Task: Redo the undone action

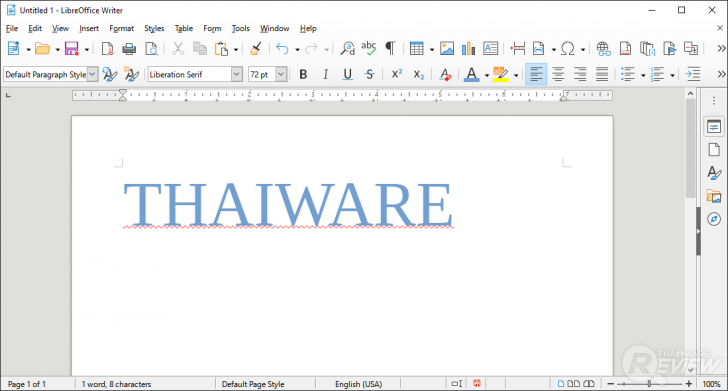Action: pyautogui.click(x=311, y=48)
